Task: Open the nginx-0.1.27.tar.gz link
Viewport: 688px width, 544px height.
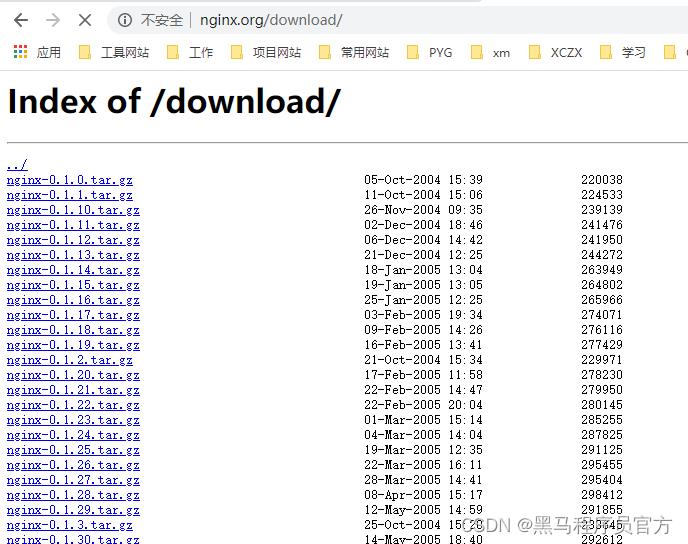Action: coord(73,480)
